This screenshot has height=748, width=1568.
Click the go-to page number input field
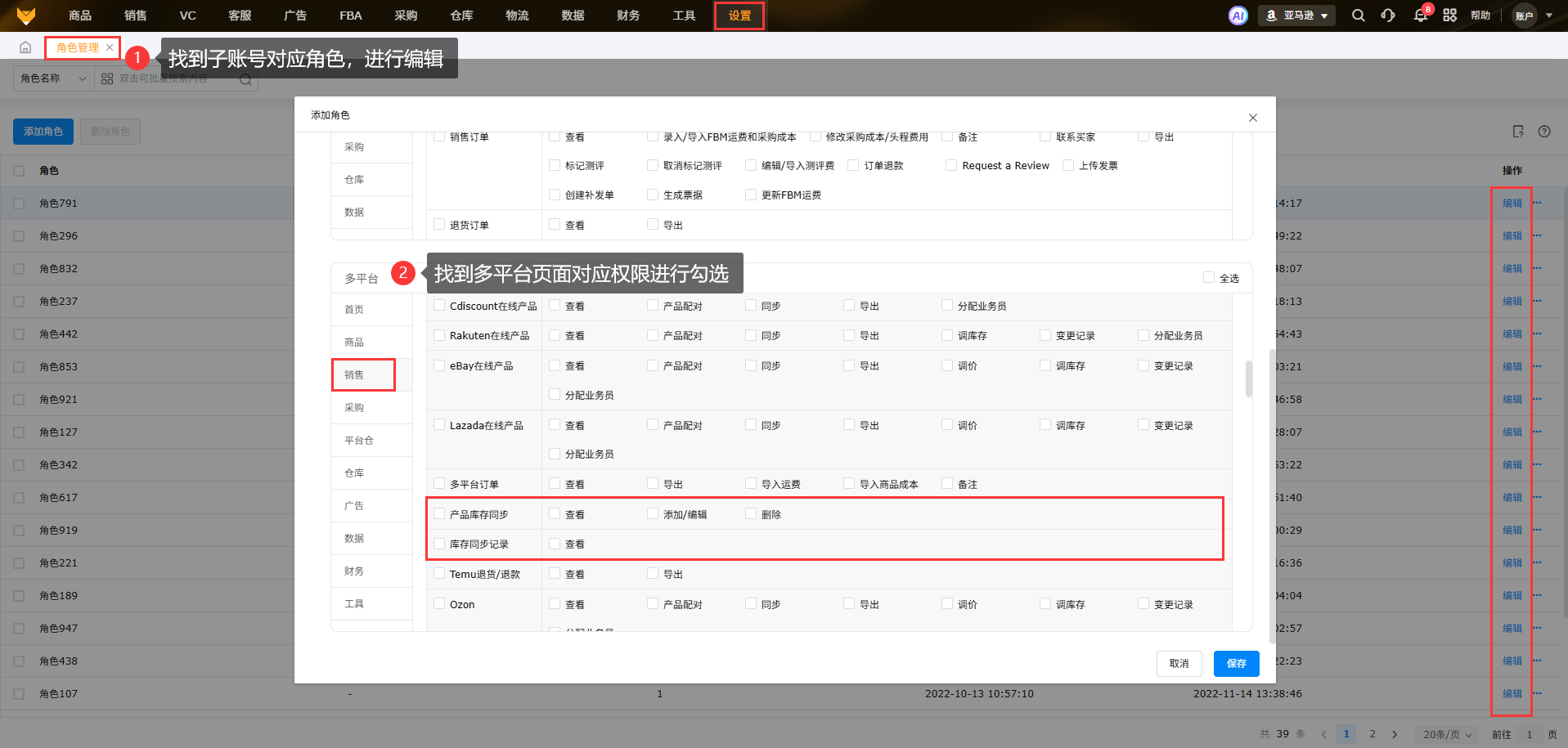click(1528, 734)
